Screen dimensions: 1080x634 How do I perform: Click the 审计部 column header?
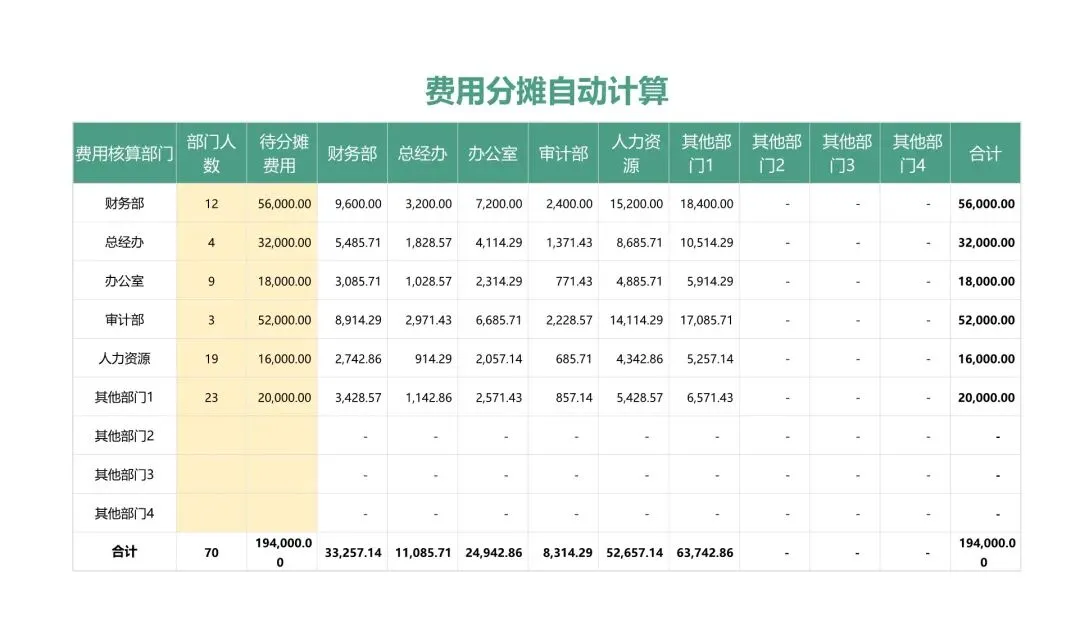[563, 153]
